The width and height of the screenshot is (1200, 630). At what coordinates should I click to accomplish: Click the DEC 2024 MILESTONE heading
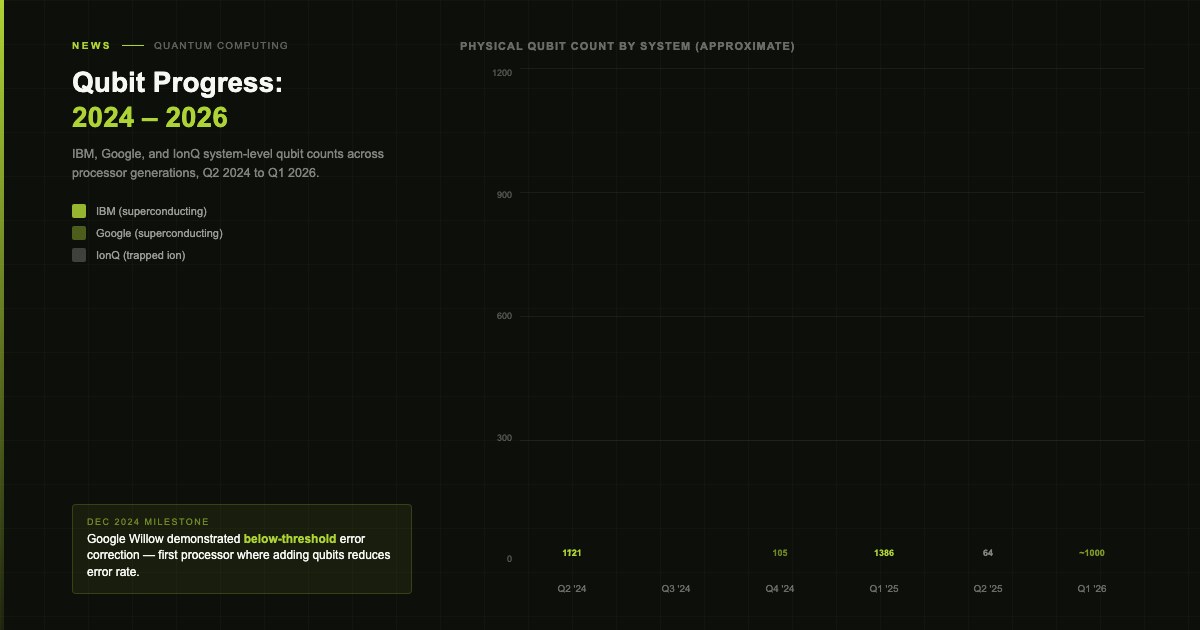[148, 522]
